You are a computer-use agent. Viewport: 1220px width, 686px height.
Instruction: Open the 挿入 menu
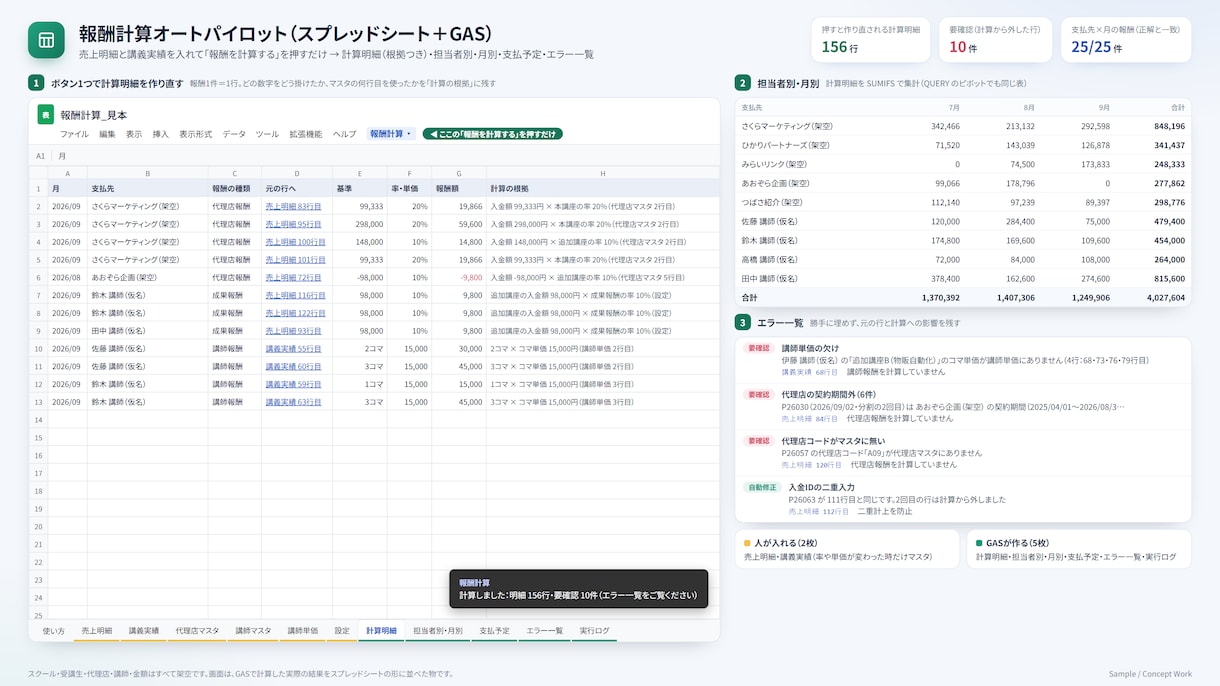coord(161,134)
